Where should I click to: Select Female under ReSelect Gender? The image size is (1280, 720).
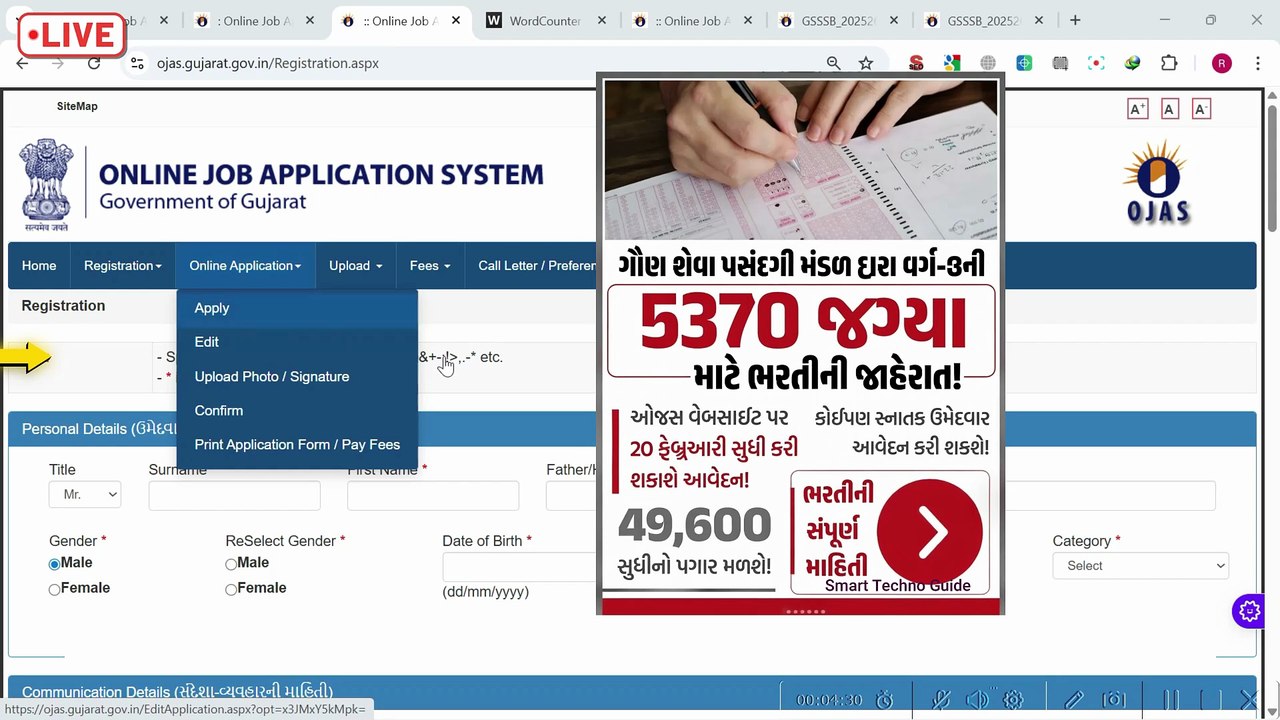[231, 590]
